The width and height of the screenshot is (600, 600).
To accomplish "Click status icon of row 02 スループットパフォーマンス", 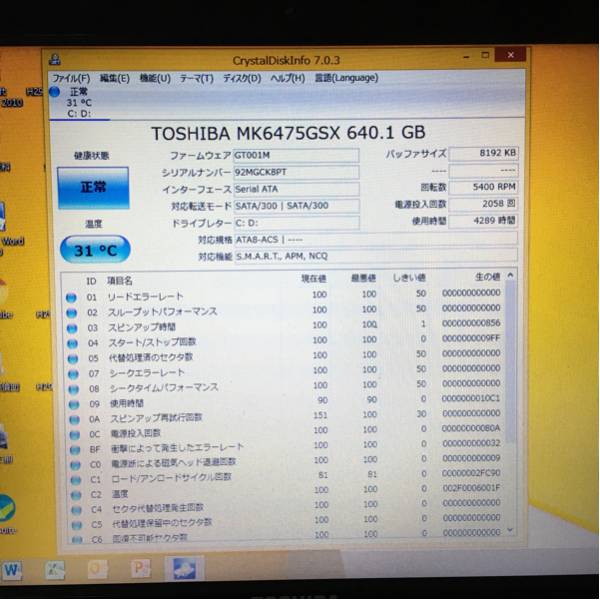I will [x=72, y=313].
